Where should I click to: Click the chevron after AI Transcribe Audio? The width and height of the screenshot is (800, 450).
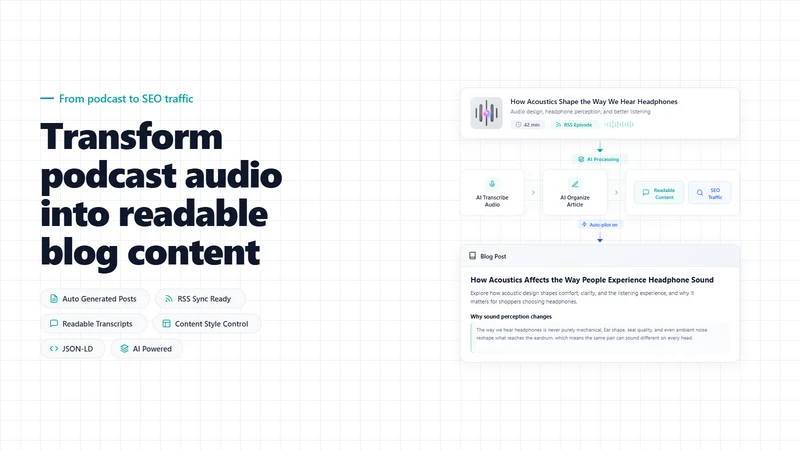pyautogui.click(x=534, y=193)
